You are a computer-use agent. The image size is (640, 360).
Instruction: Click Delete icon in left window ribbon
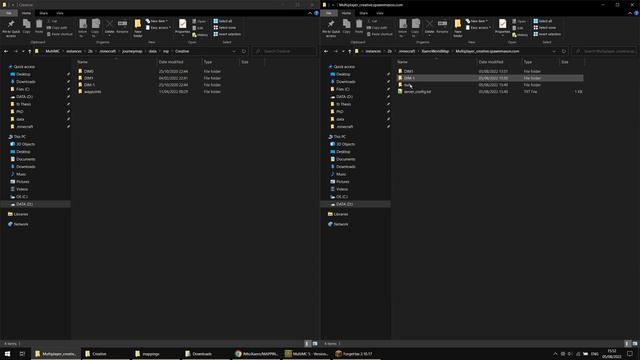109,26
